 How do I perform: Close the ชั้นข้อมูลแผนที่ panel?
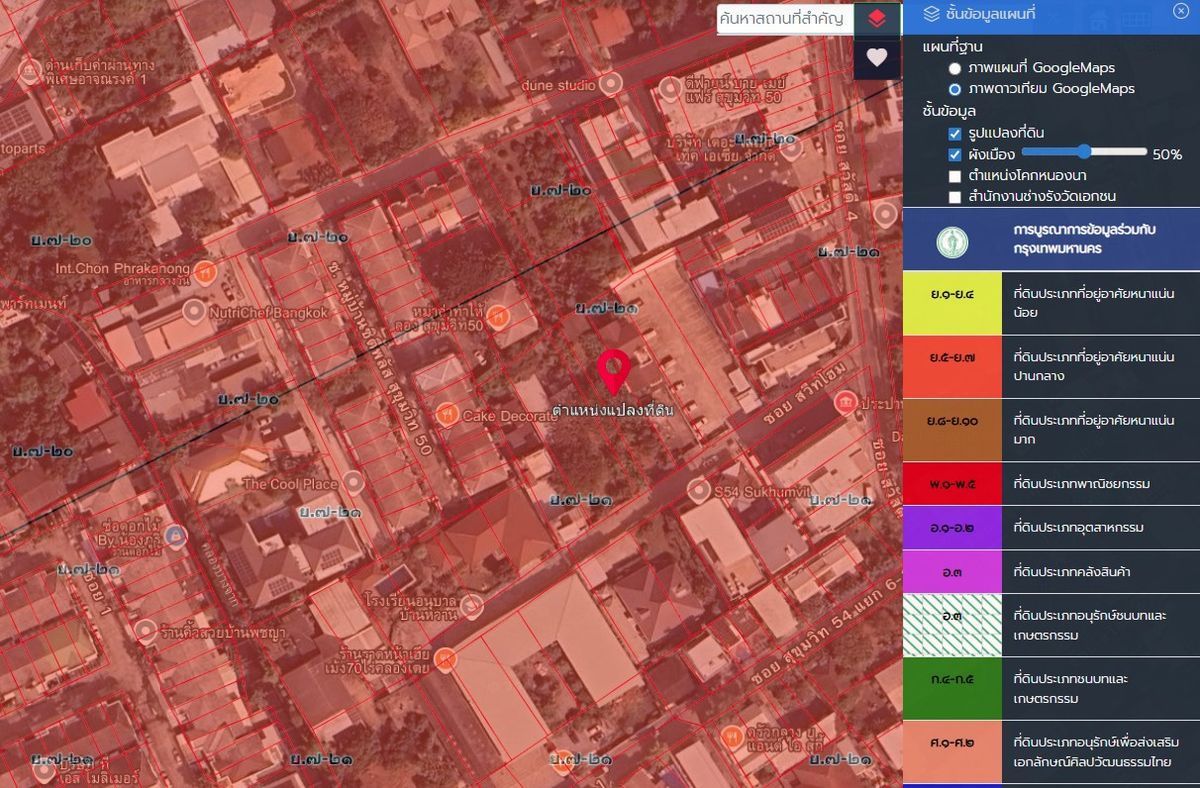(1180, 11)
